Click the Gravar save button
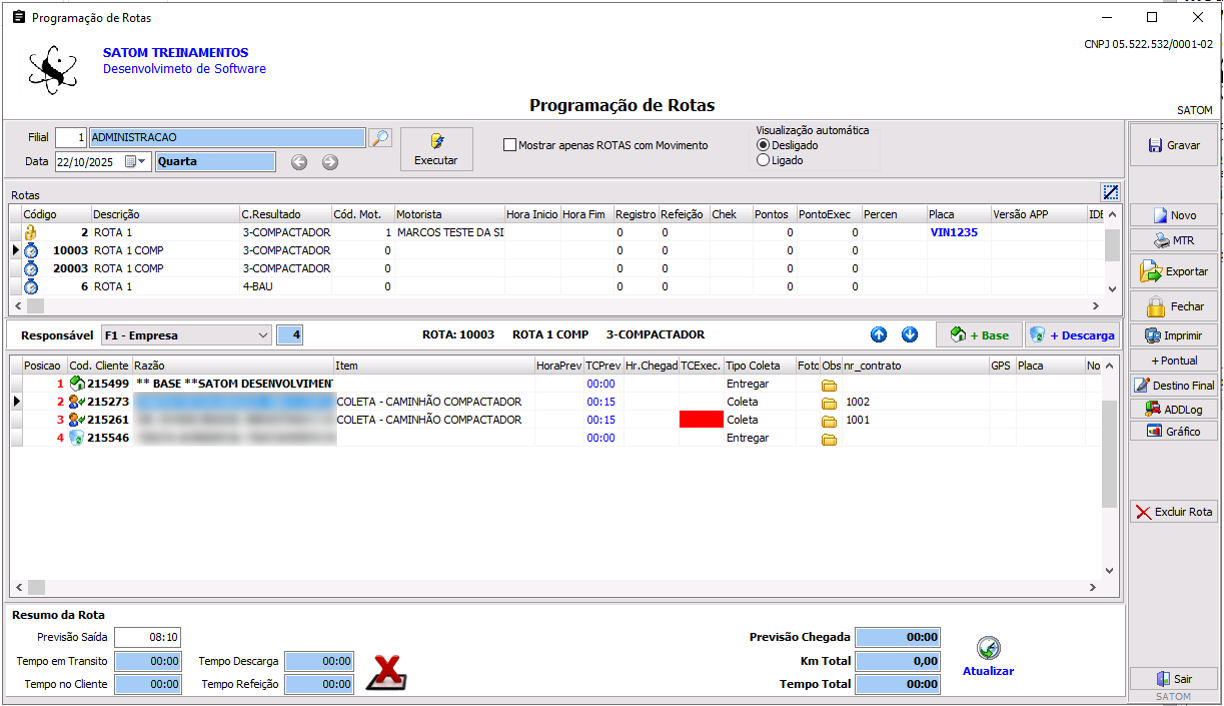 point(1174,145)
